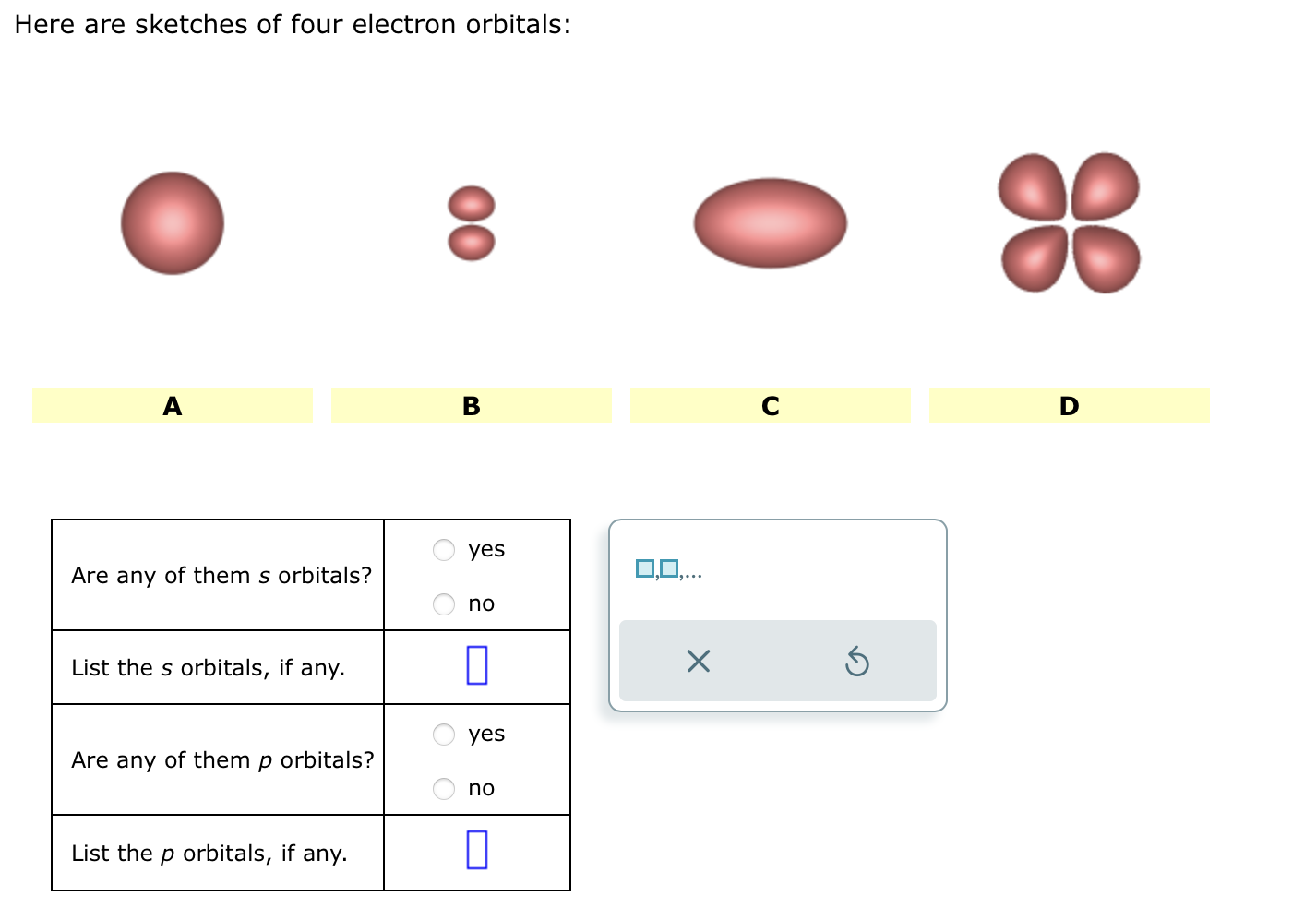Click the list answer template chip

tap(669, 570)
